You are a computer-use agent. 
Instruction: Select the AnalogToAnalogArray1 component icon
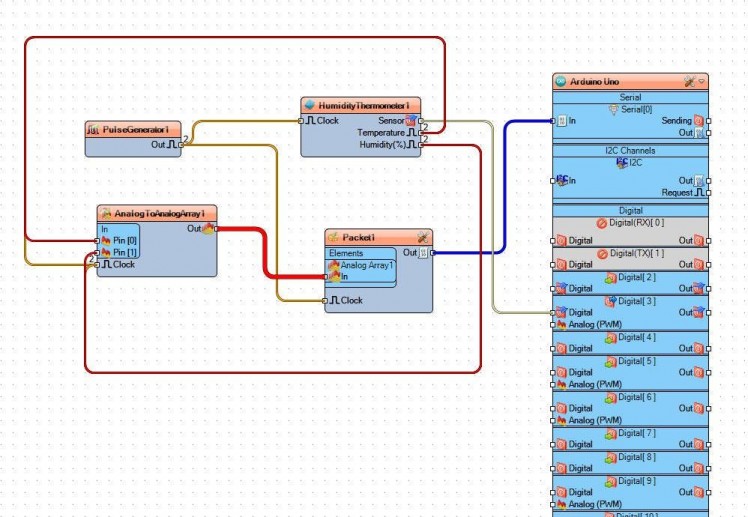[106, 214]
